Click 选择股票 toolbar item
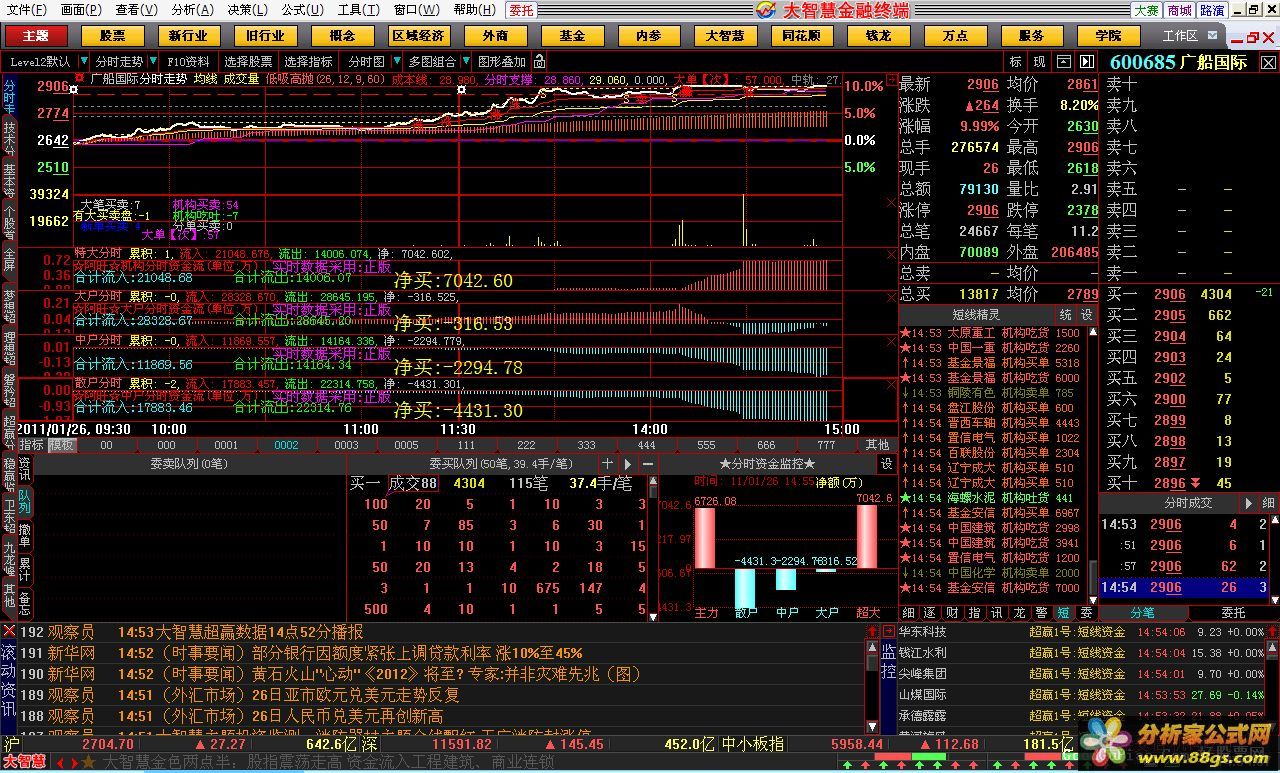 248,62
